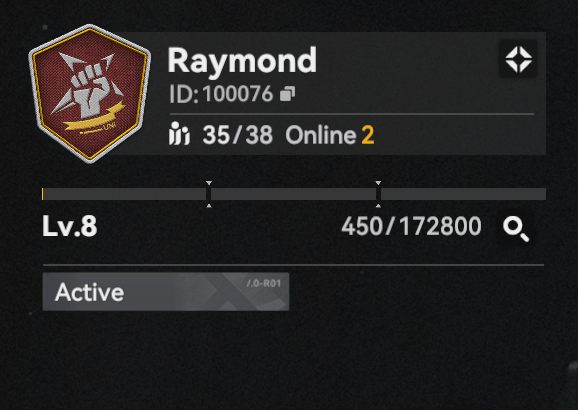
Task: Click the 450/172800 experience value
Action: click(x=411, y=226)
